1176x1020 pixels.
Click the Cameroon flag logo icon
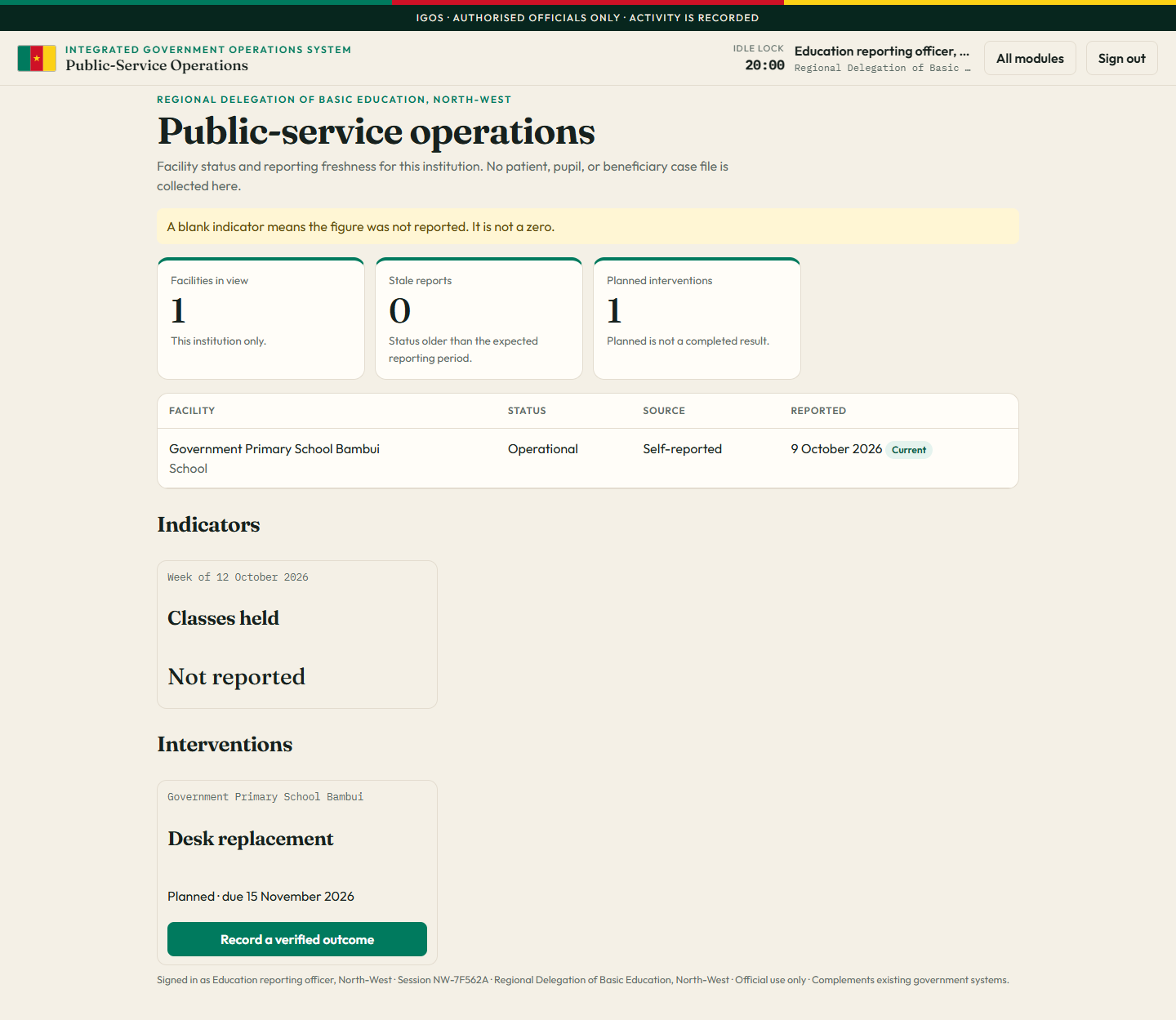pos(37,58)
